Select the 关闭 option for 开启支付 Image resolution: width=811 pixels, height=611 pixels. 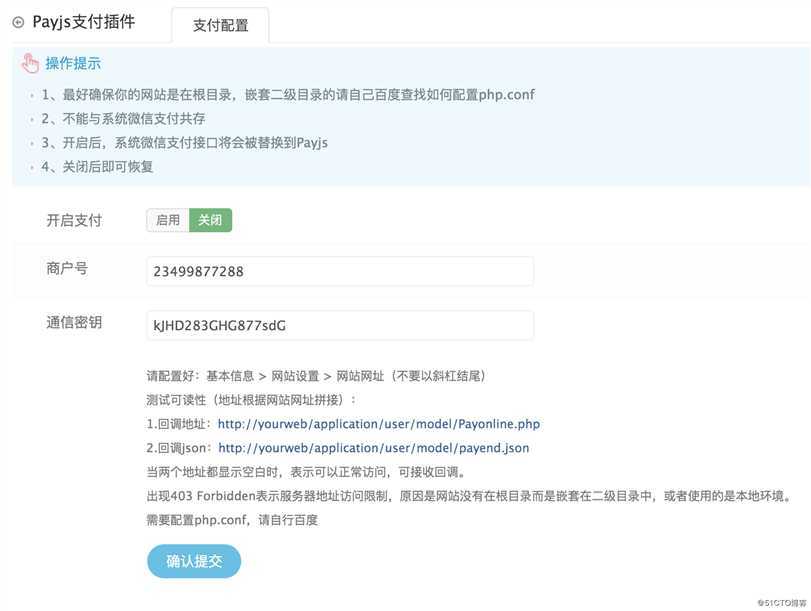[x=211, y=220]
